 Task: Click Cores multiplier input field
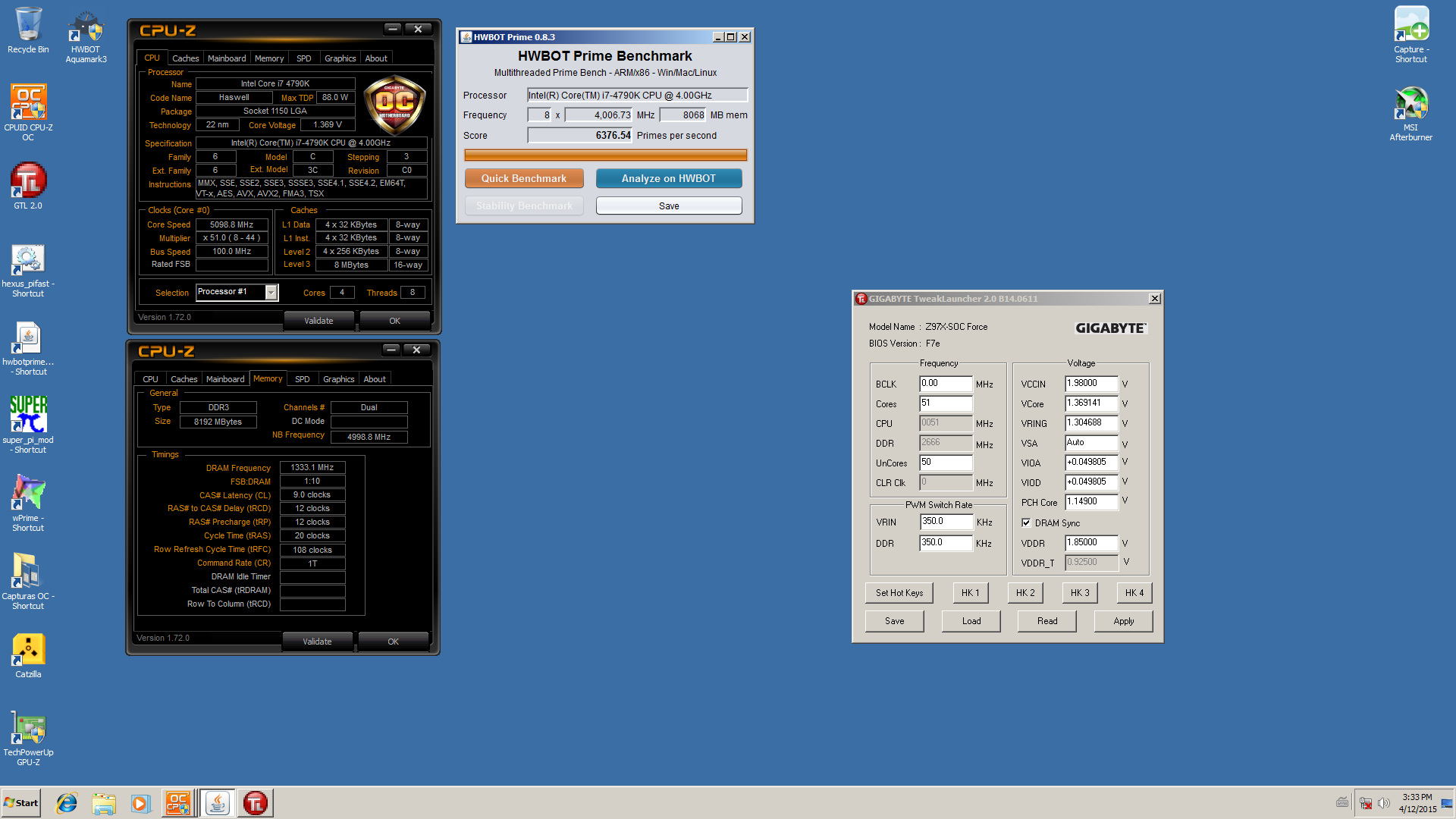tap(946, 403)
